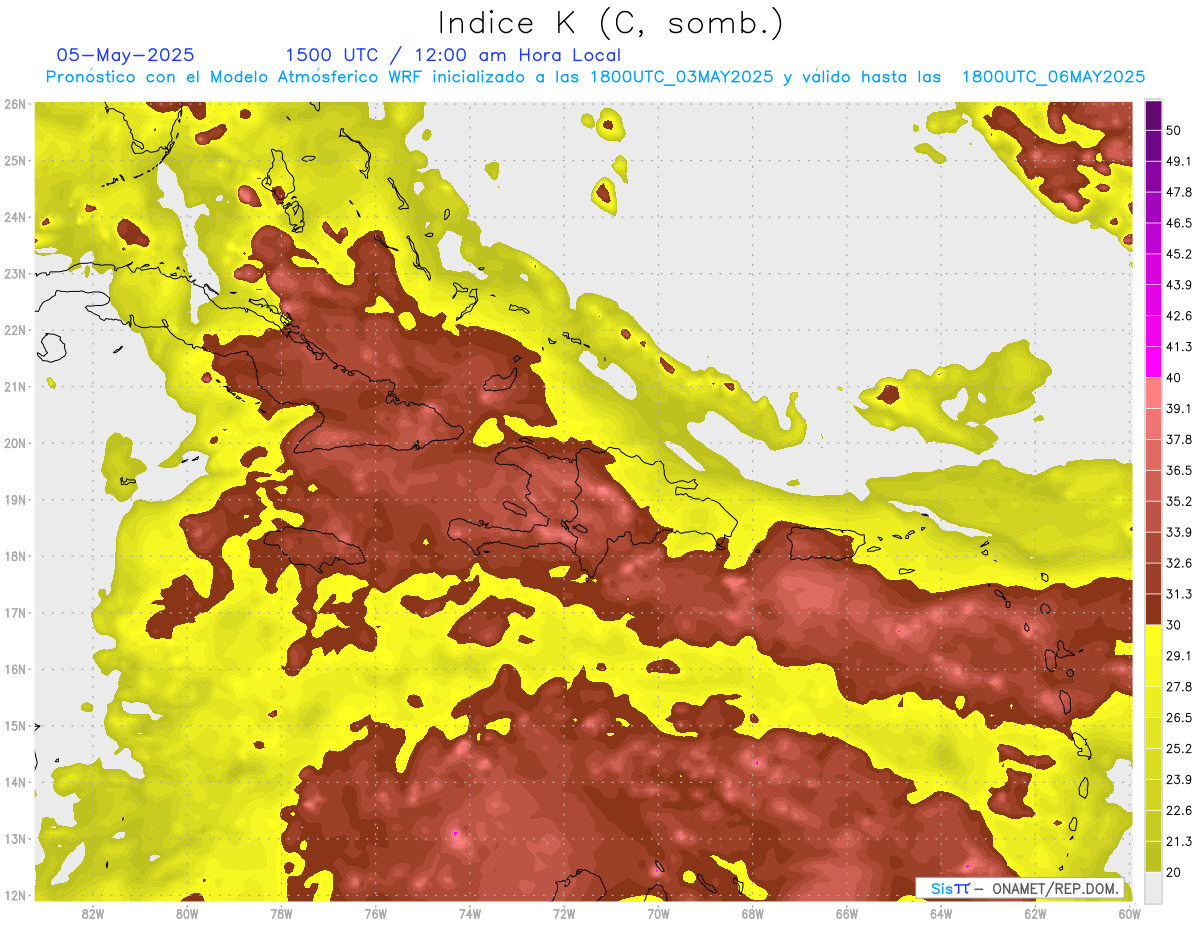Click the colorbar label '23.9'
Image resolution: width=1200 pixels, height=927 pixels.
pyautogui.click(x=1179, y=780)
